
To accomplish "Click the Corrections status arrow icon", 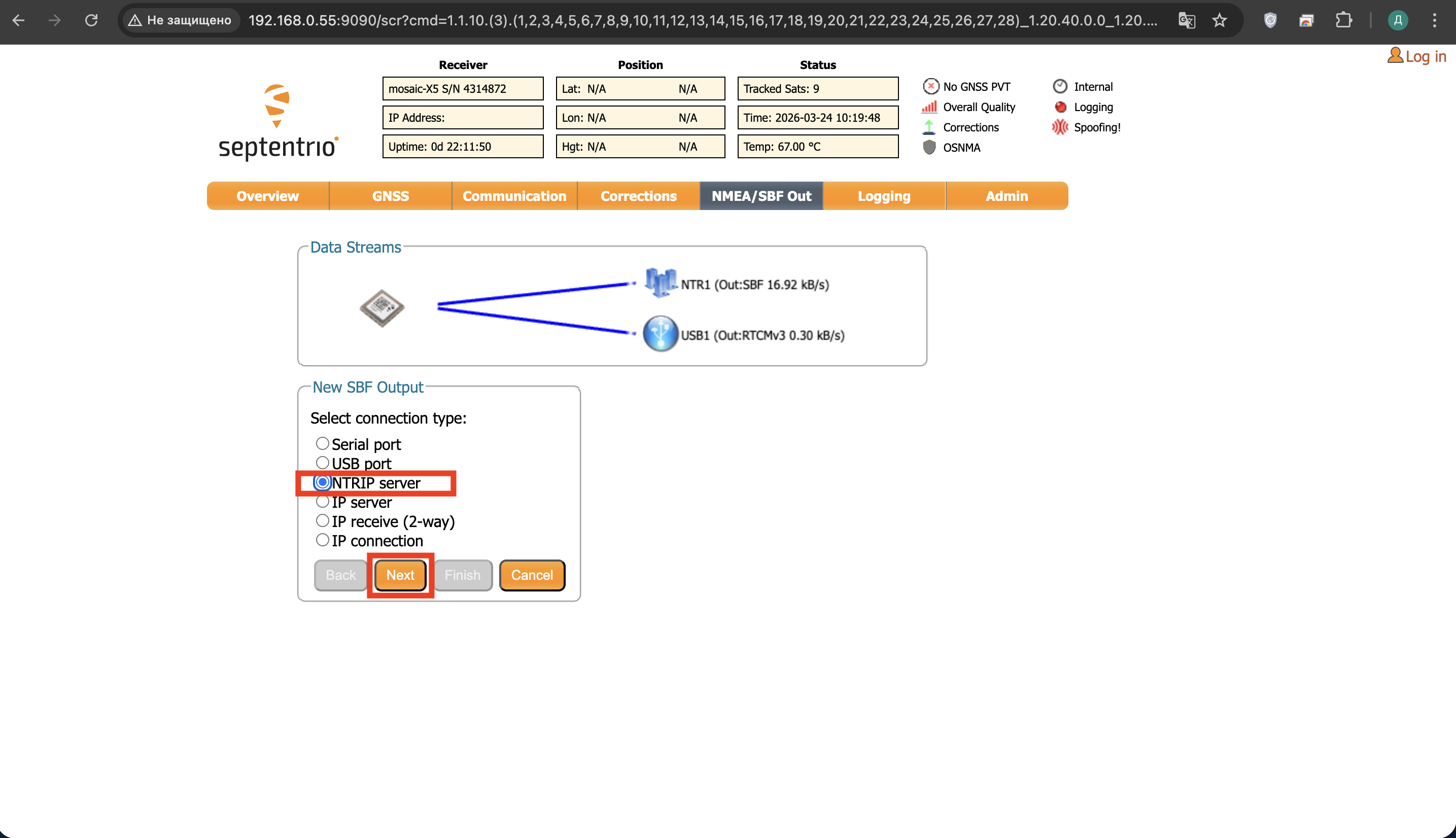I will 929,127.
